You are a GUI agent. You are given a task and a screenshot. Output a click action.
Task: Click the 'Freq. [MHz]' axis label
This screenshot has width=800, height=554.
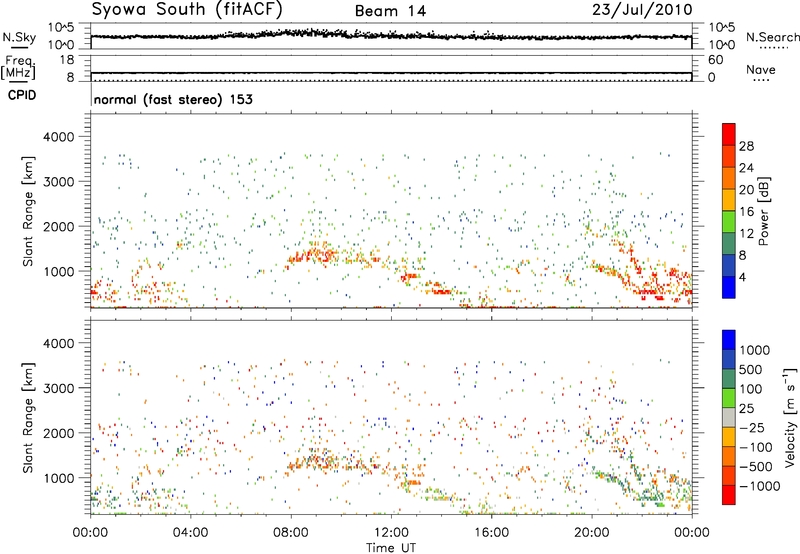click(x=18, y=68)
